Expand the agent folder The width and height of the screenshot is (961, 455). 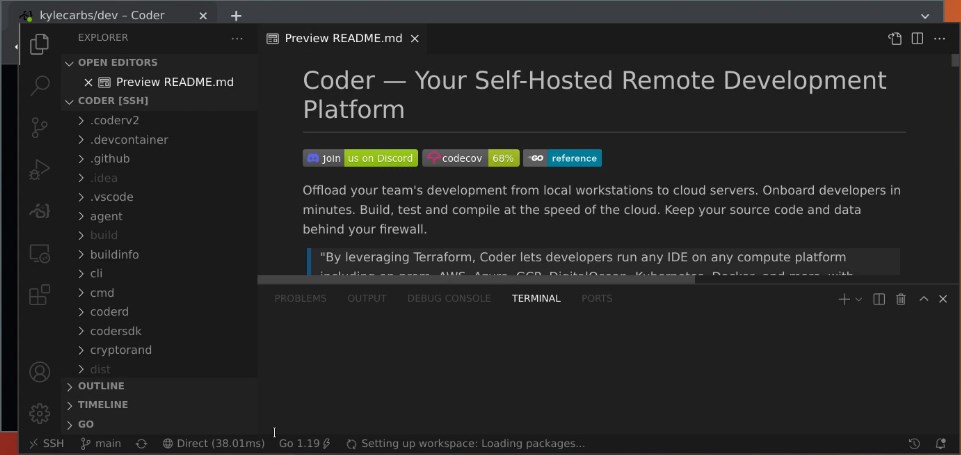(x=159, y=216)
